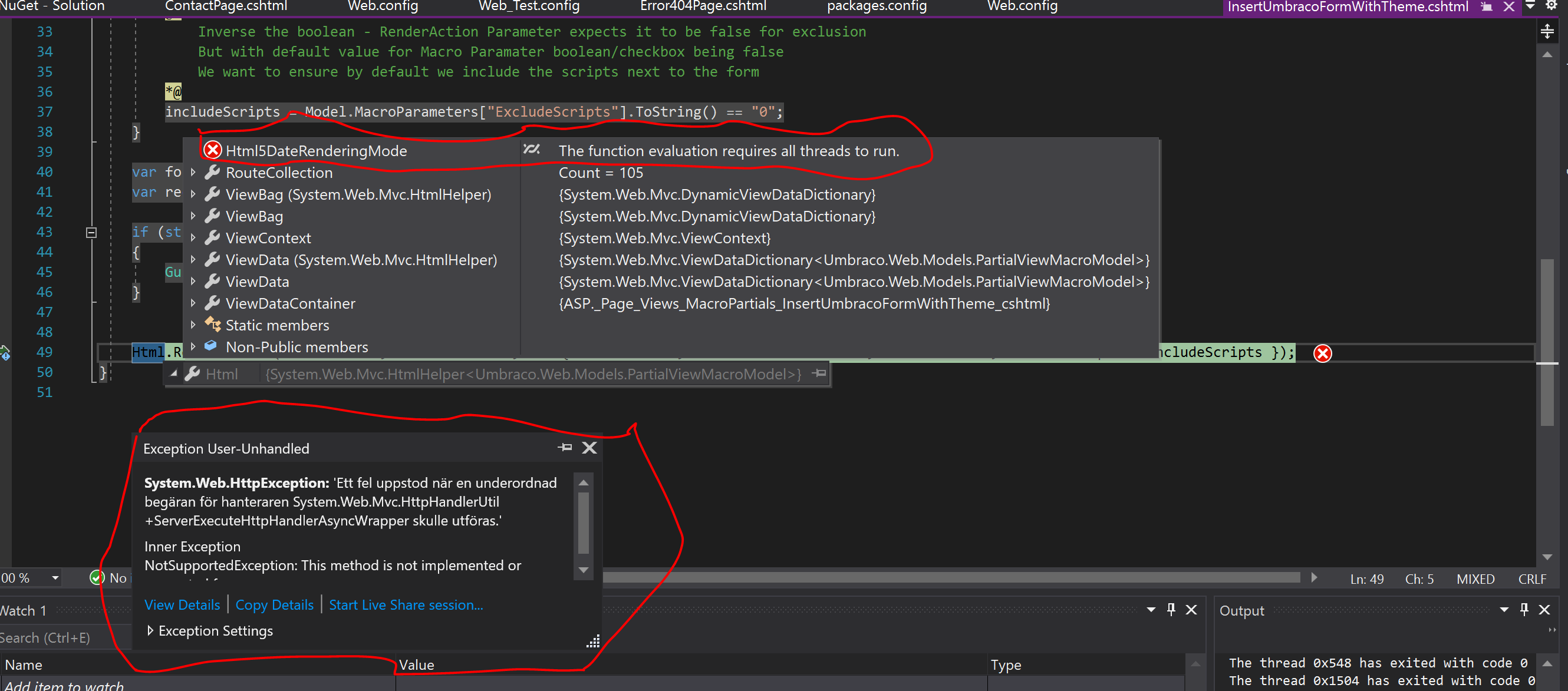
Task: Expand the Static members node
Action: click(x=193, y=325)
